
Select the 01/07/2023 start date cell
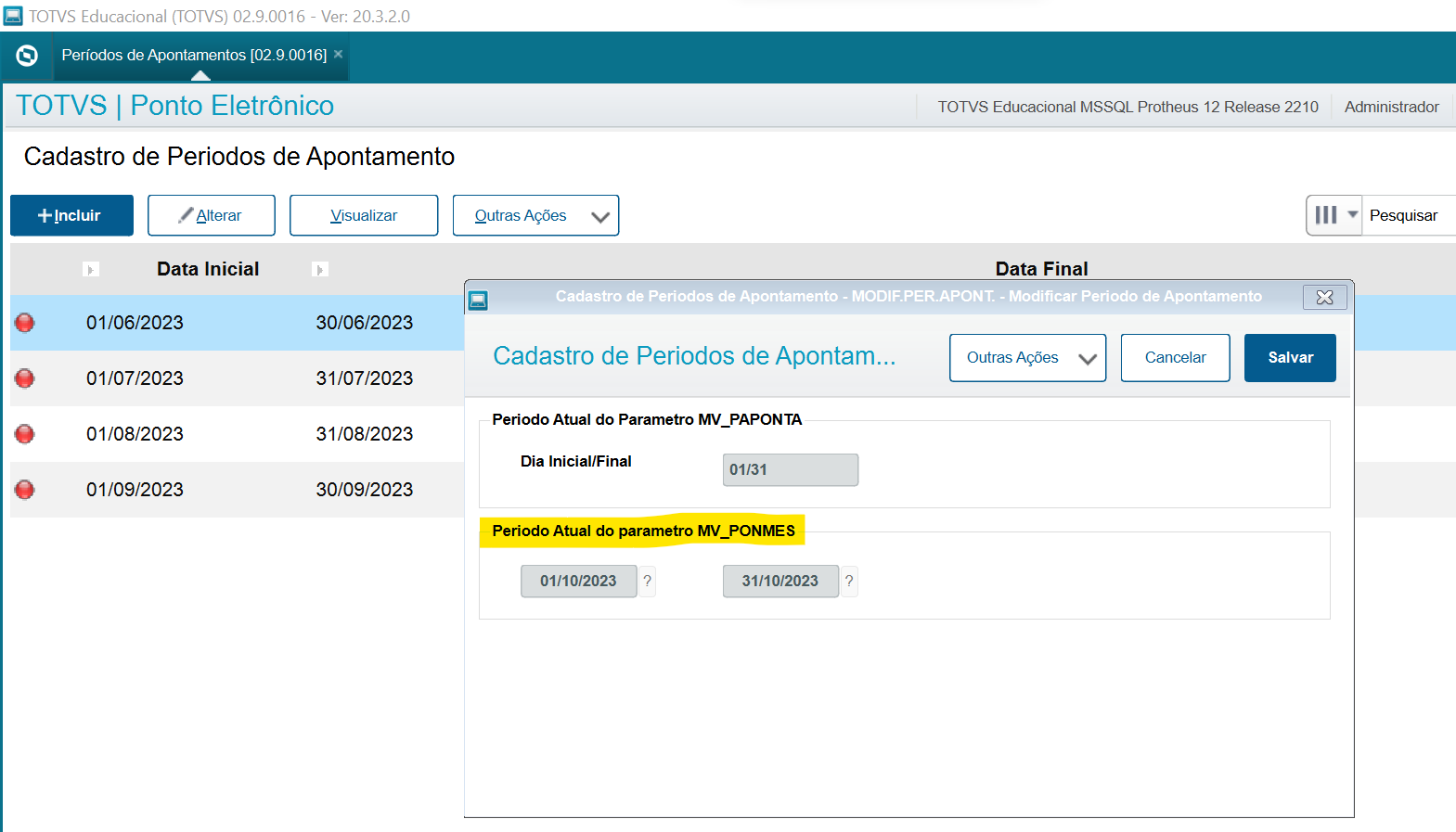click(x=135, y=378)
